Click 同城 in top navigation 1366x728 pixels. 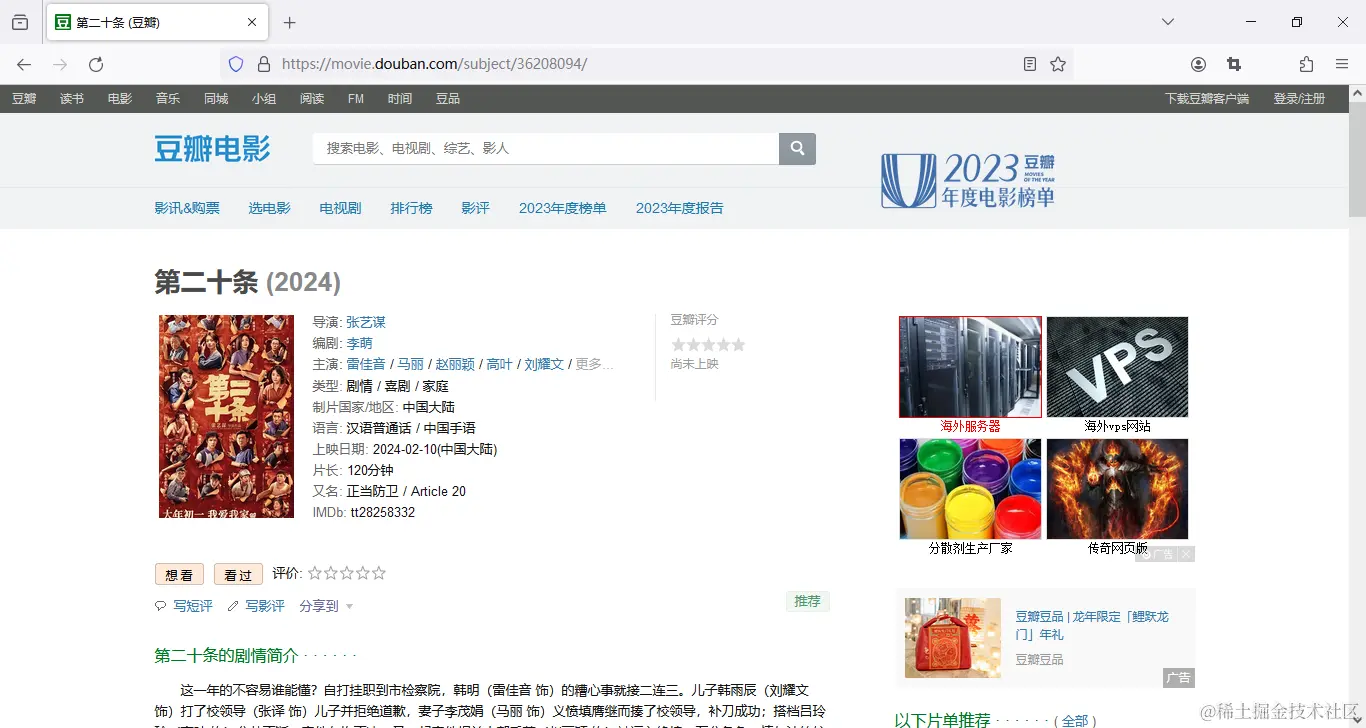[x=216, y=98]
